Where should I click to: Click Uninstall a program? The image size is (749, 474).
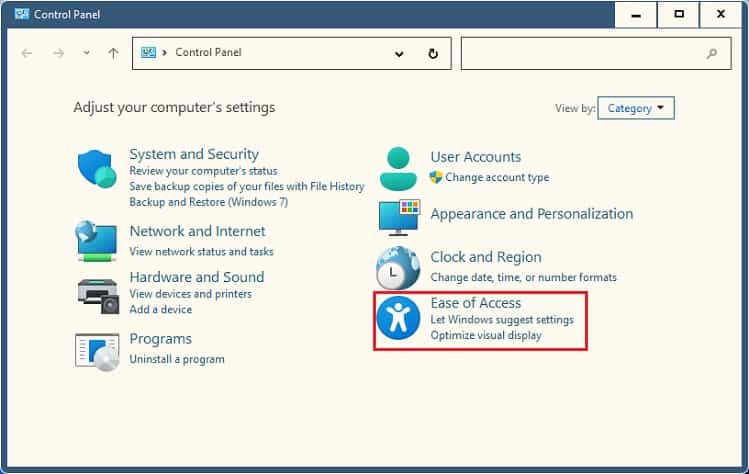[x=177, y=359]
